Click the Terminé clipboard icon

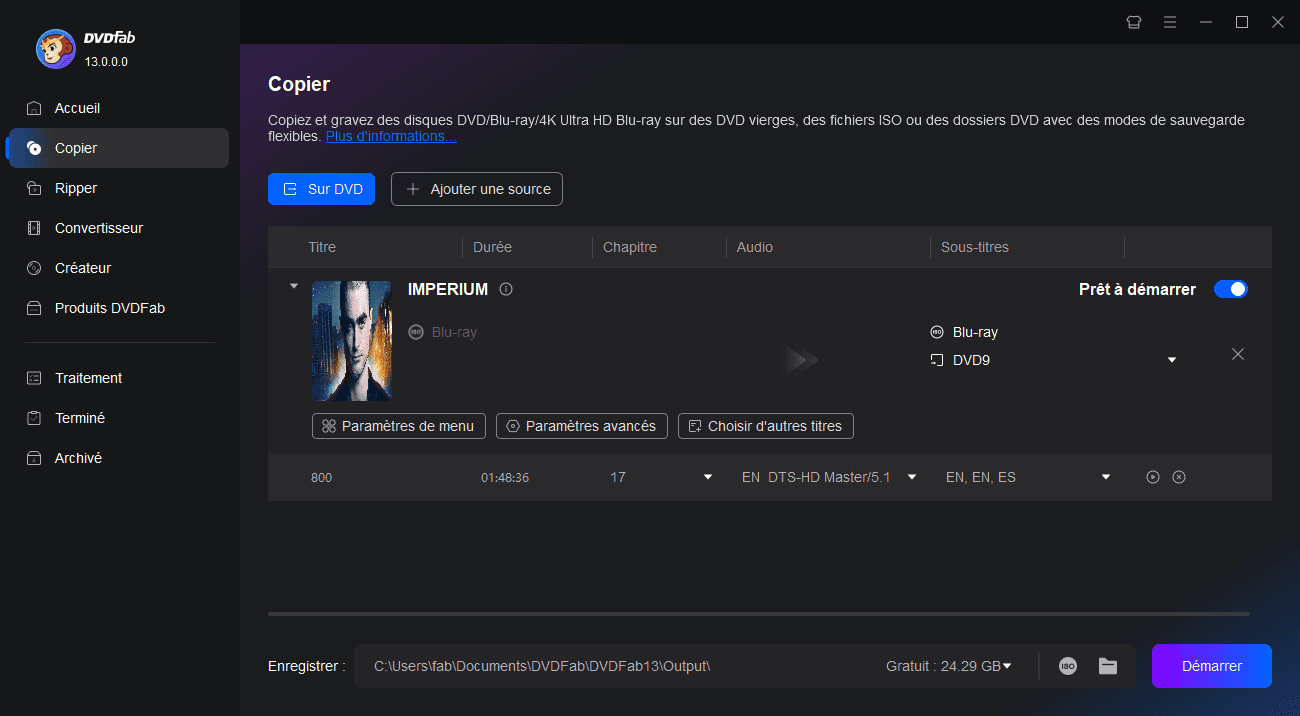tap(34, 418)
